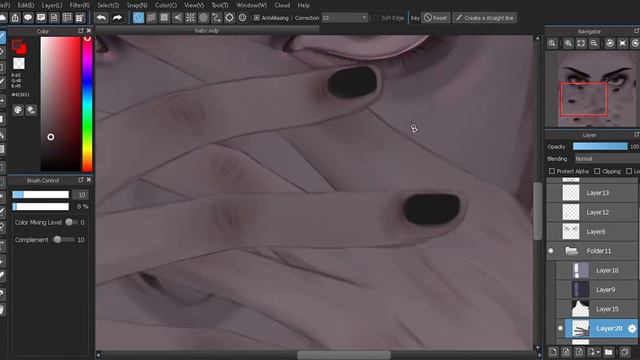Hide Layer20 using its visibility dot
The height and width of the screenshot is (360, 640).
(x=560, y=328)
